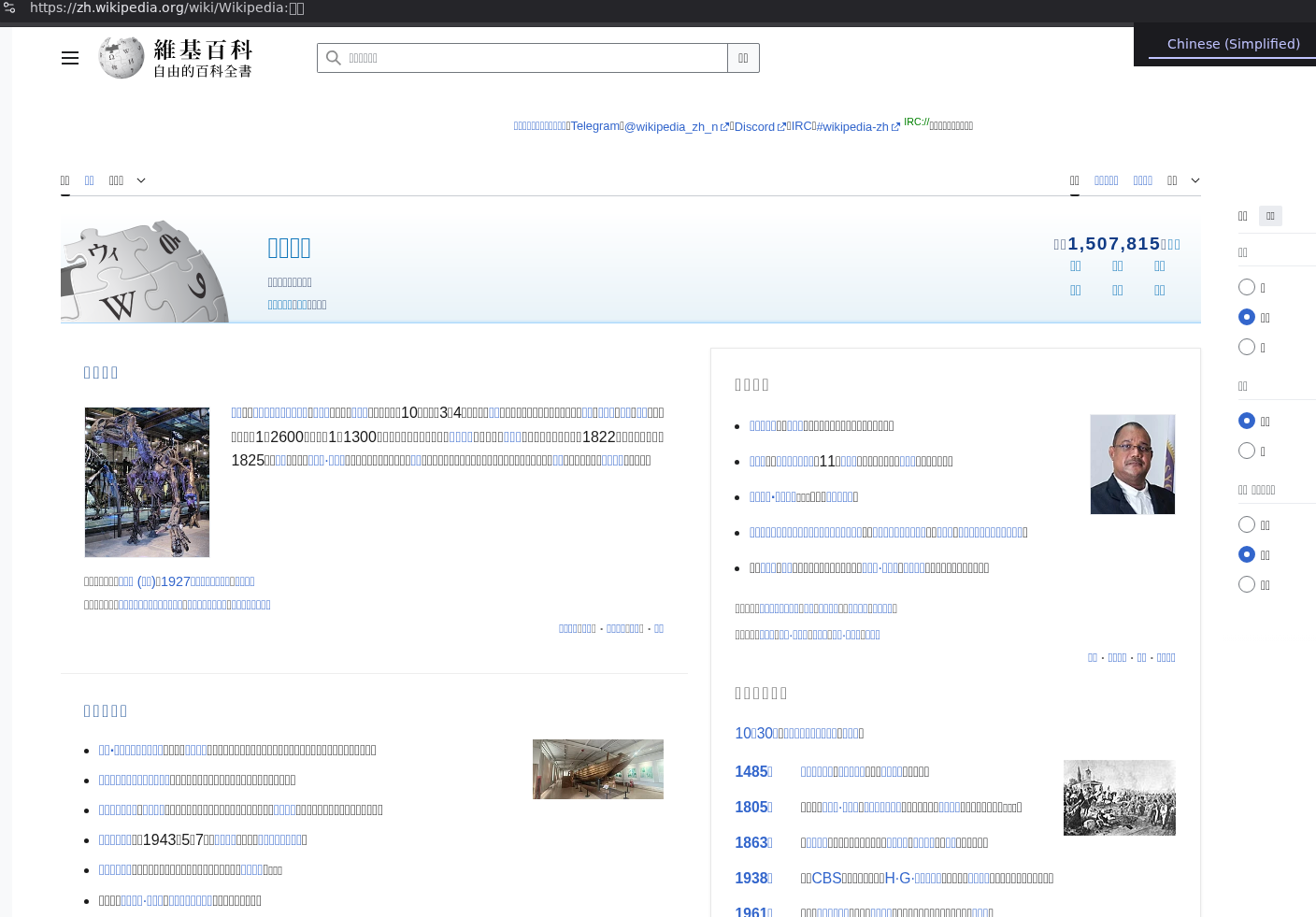
Task: Open site information icon in address bar
Action: click(x=9, y=8)
